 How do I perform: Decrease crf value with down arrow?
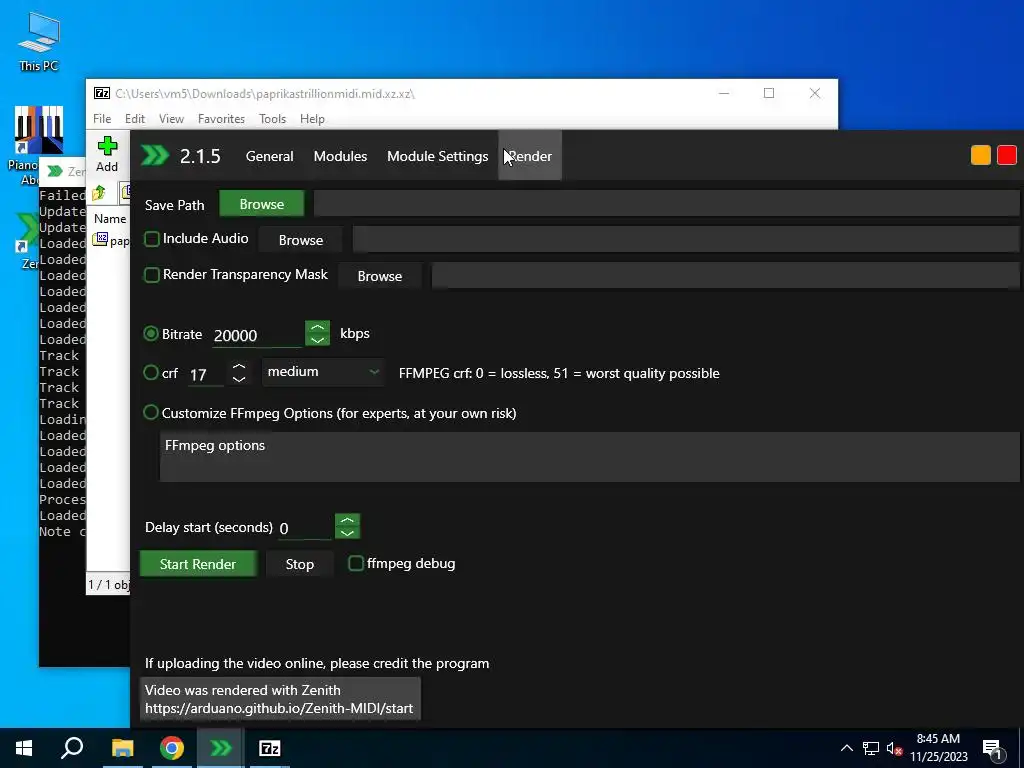click(x=239, y=379)
